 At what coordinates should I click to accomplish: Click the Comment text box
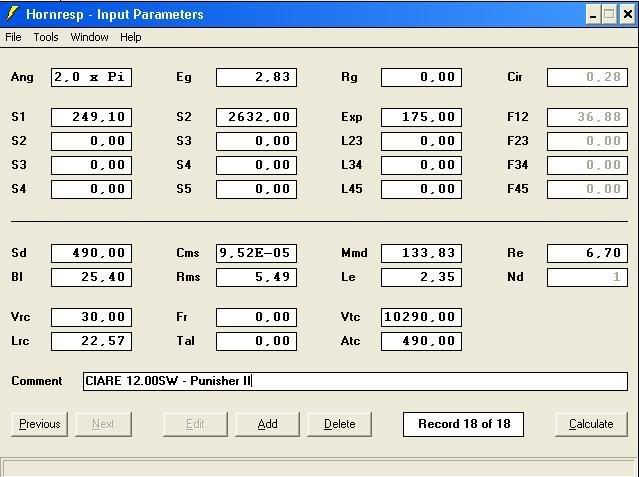pos(355,381)
